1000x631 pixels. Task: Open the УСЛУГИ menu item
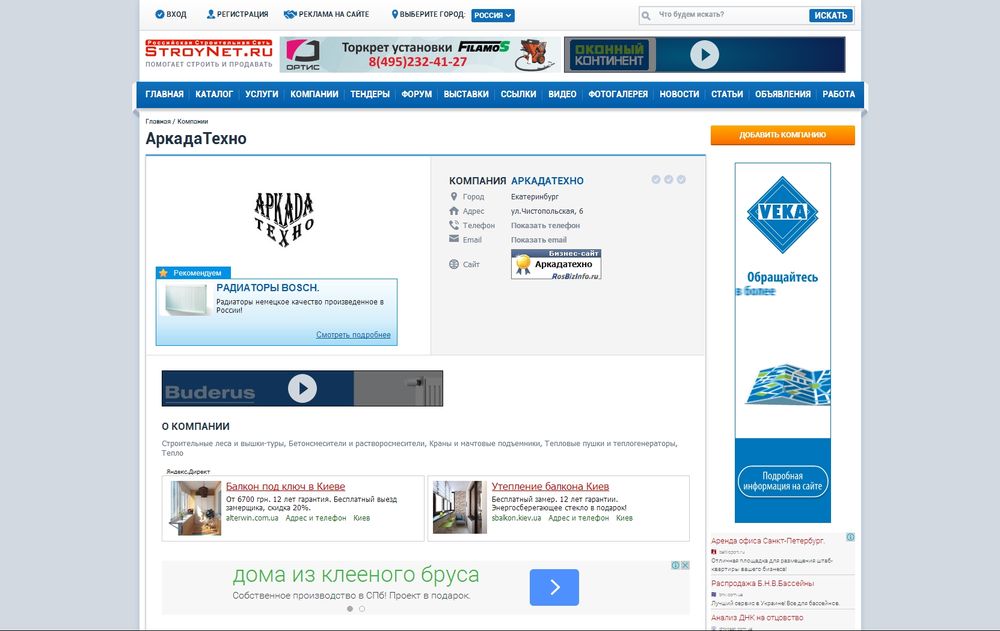[x=261, y=94]
